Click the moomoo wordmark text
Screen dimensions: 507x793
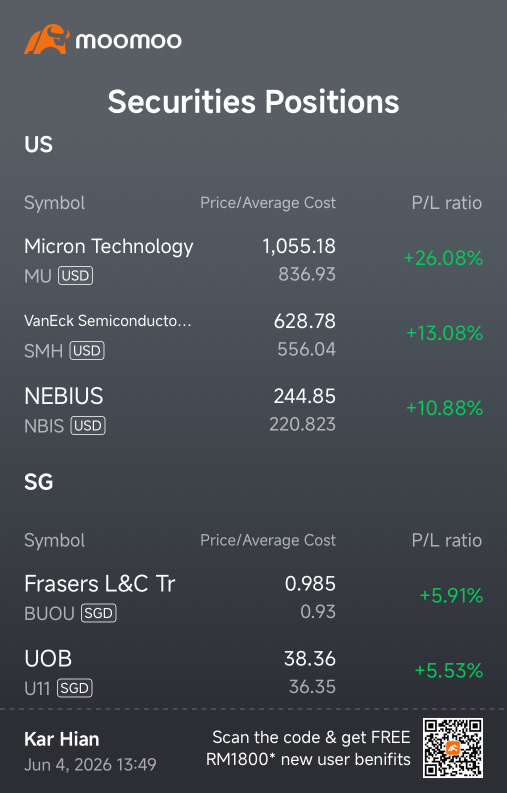(x=129, y=41)
